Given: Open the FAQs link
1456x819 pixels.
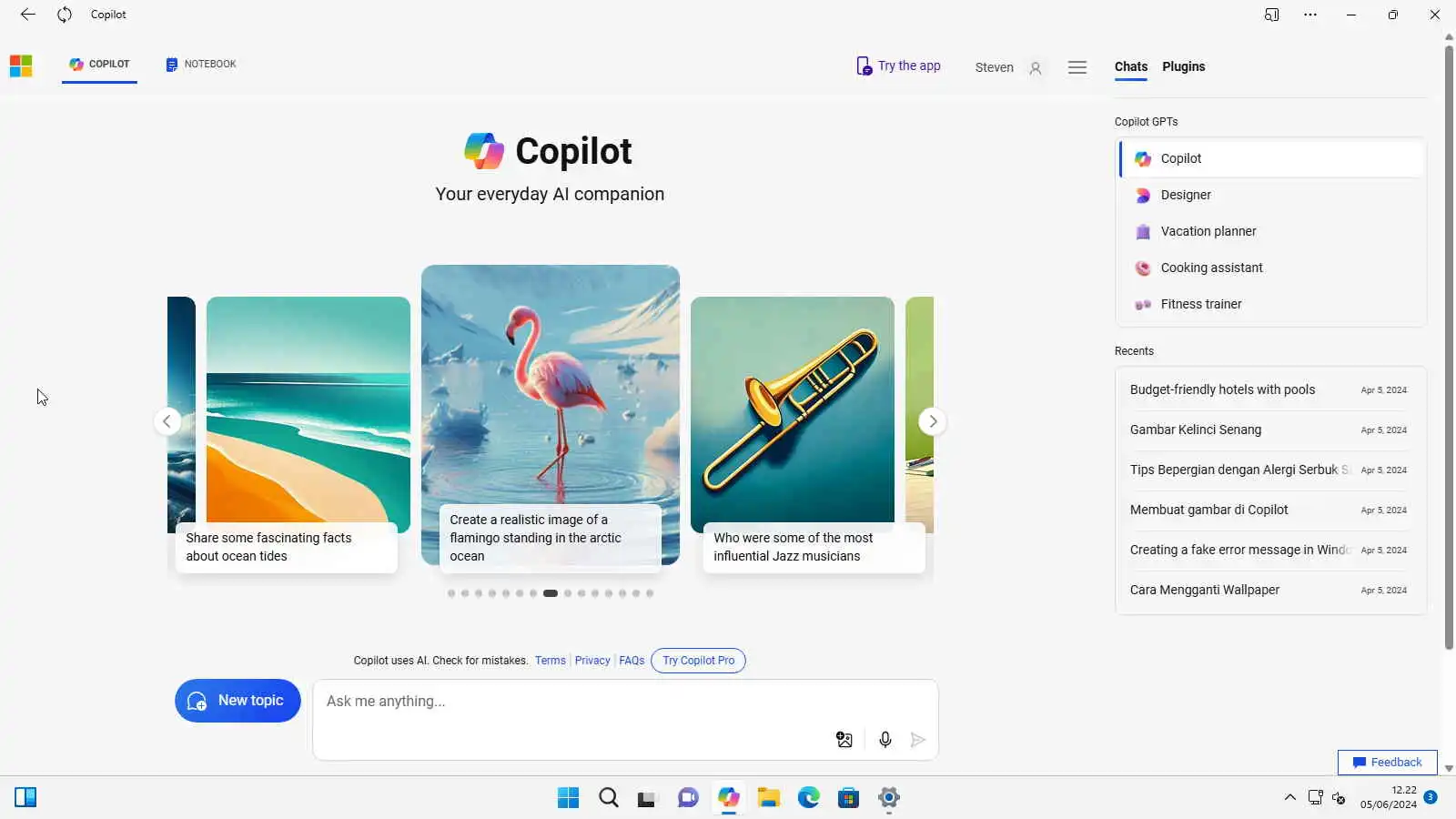Looking at the screenshot, I should click(632, 661).
